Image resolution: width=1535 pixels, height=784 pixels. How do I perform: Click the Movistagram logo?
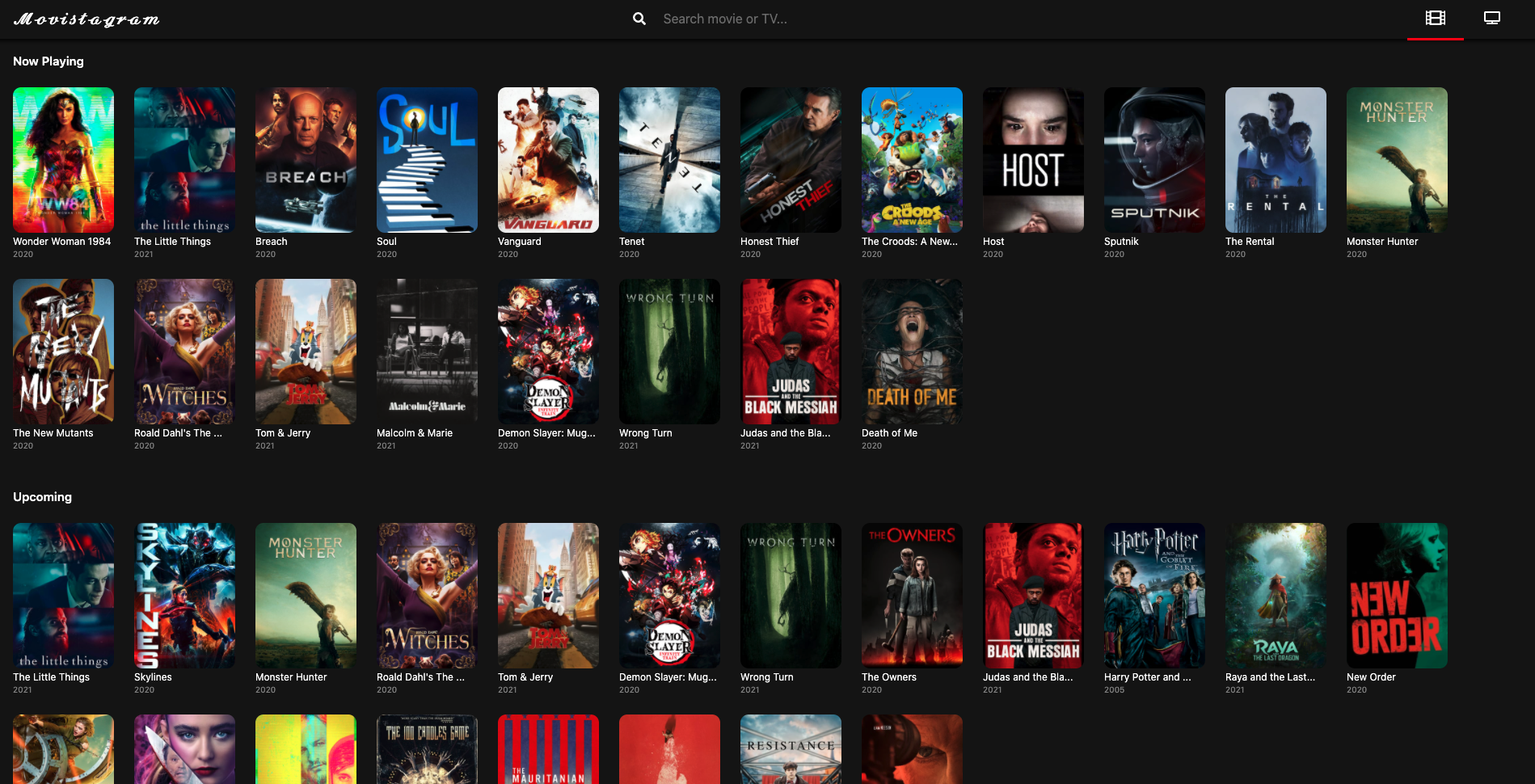pos(86,19)
